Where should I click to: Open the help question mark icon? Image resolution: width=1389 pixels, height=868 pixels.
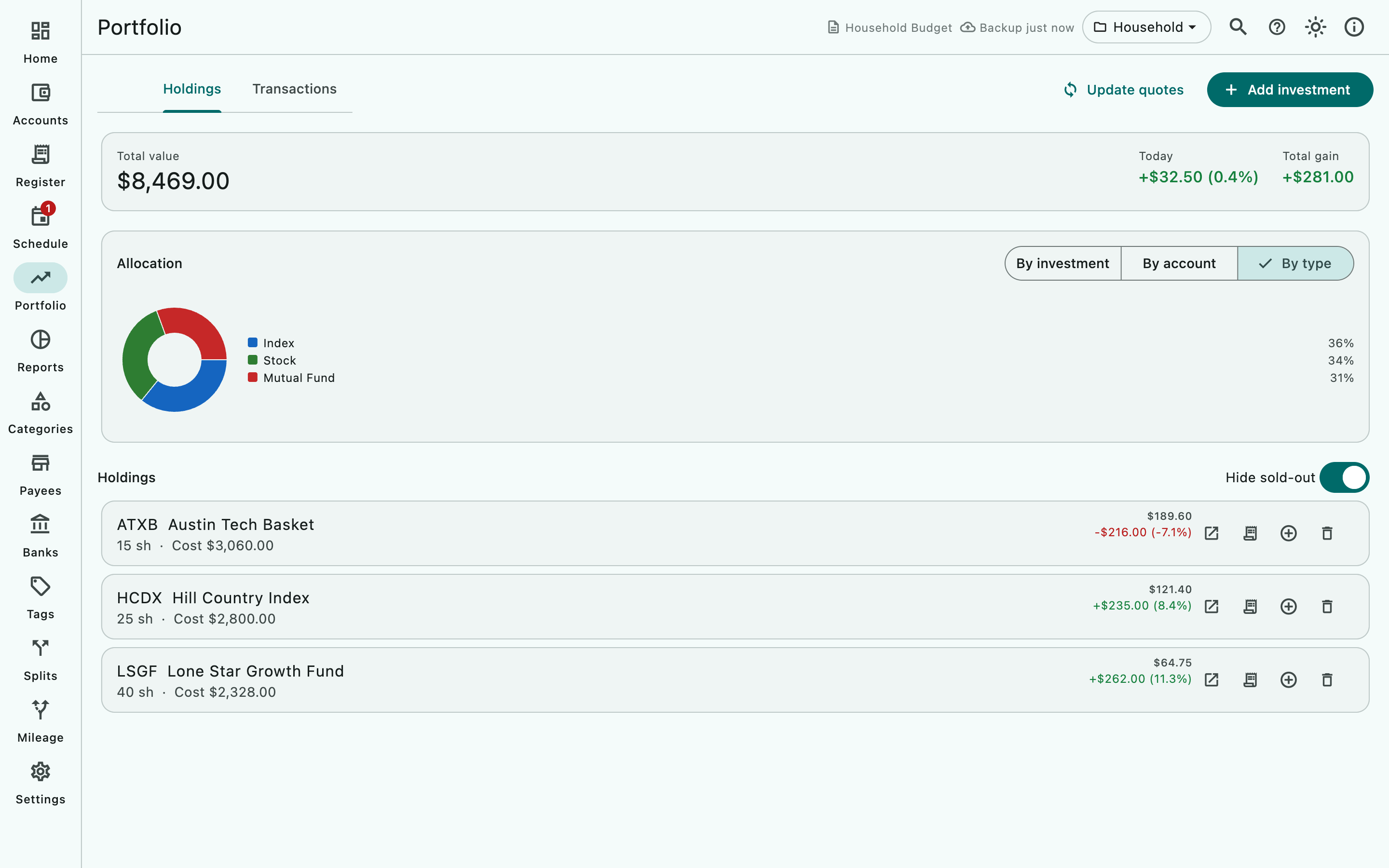pos(1277,27)
